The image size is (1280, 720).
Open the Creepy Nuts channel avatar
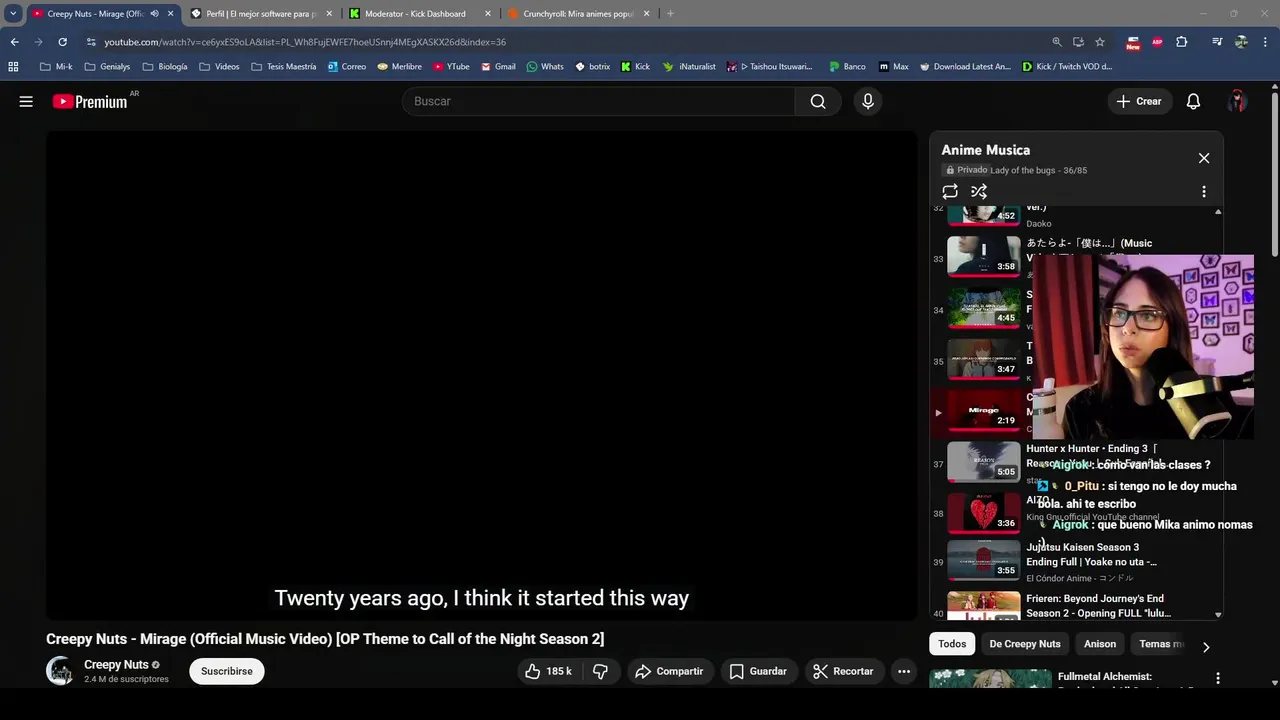pos(60,671)
